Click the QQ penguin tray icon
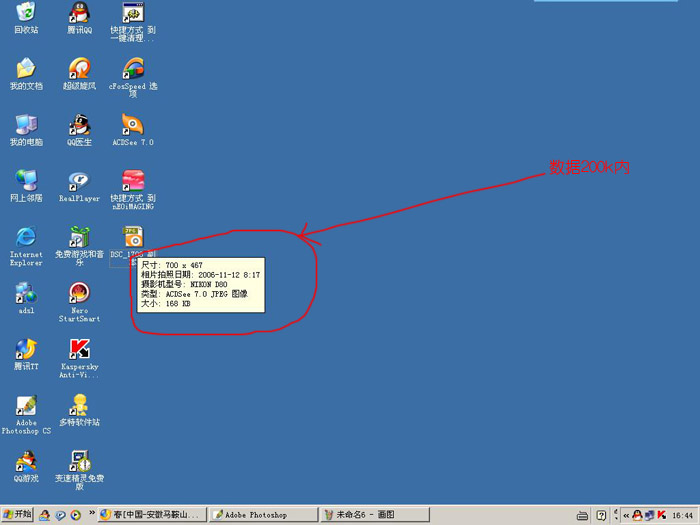The width and height of the screenshot is (700, 525). click(x=638, y=515)
